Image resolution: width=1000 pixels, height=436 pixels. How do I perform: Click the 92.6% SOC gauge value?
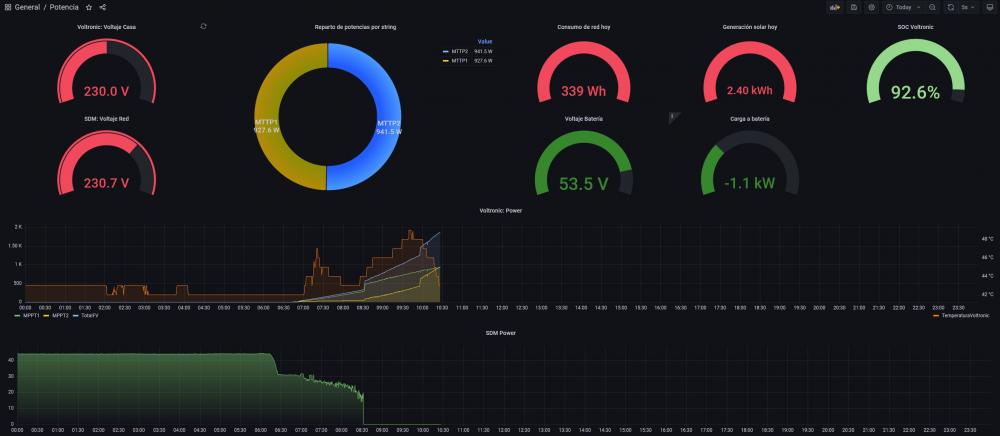[915, 93]
